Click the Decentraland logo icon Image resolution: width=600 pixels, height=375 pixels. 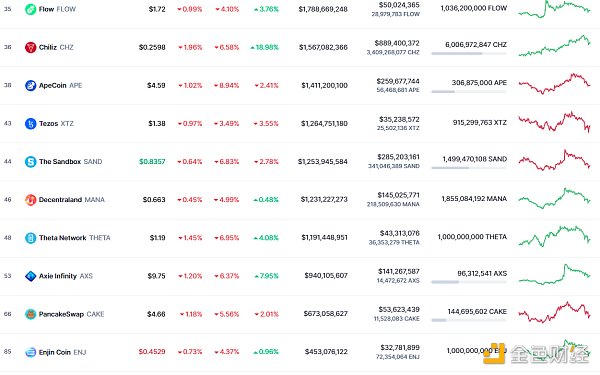pos(30,200)
